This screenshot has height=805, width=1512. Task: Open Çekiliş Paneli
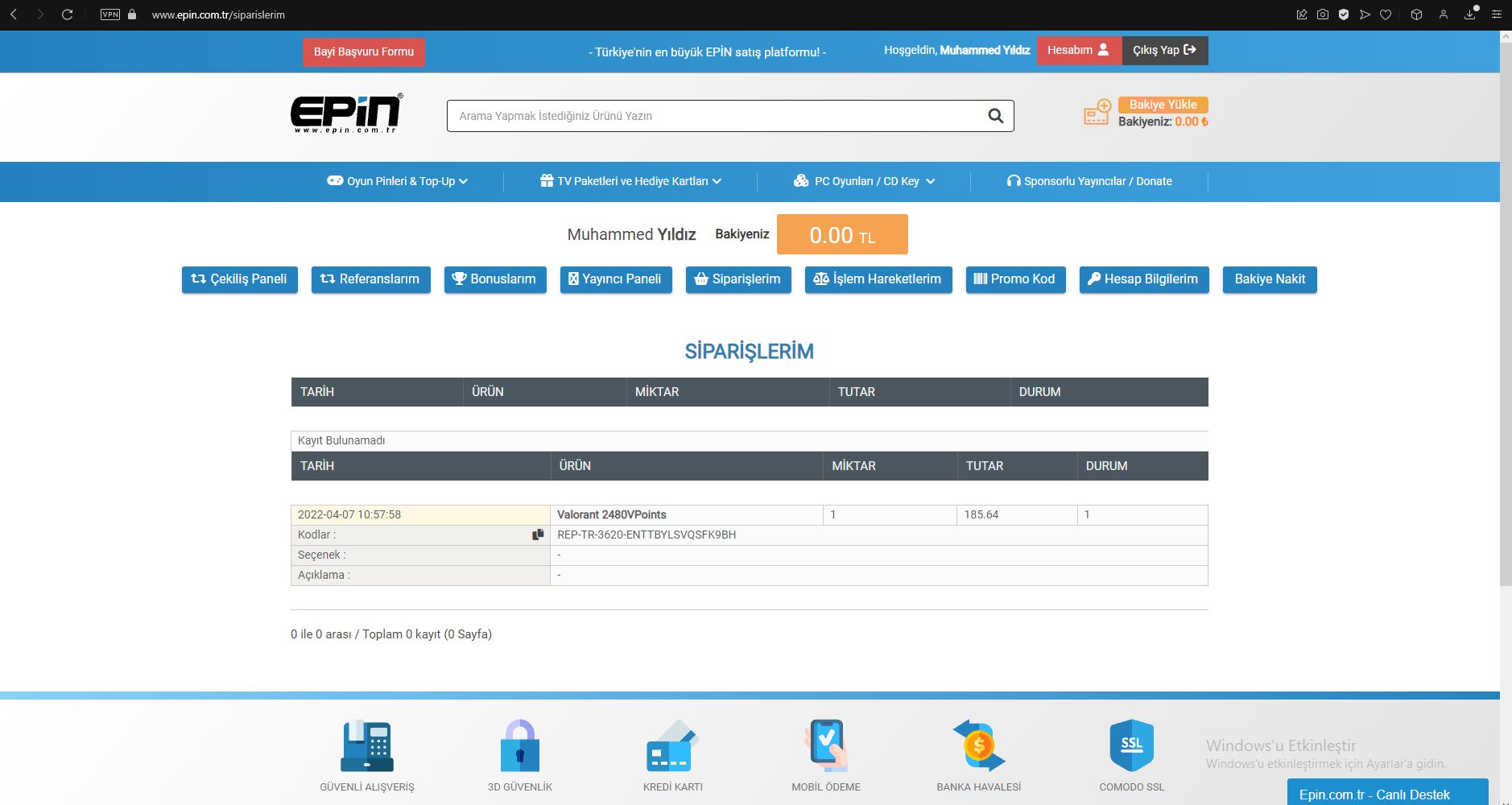coord(240,279)
